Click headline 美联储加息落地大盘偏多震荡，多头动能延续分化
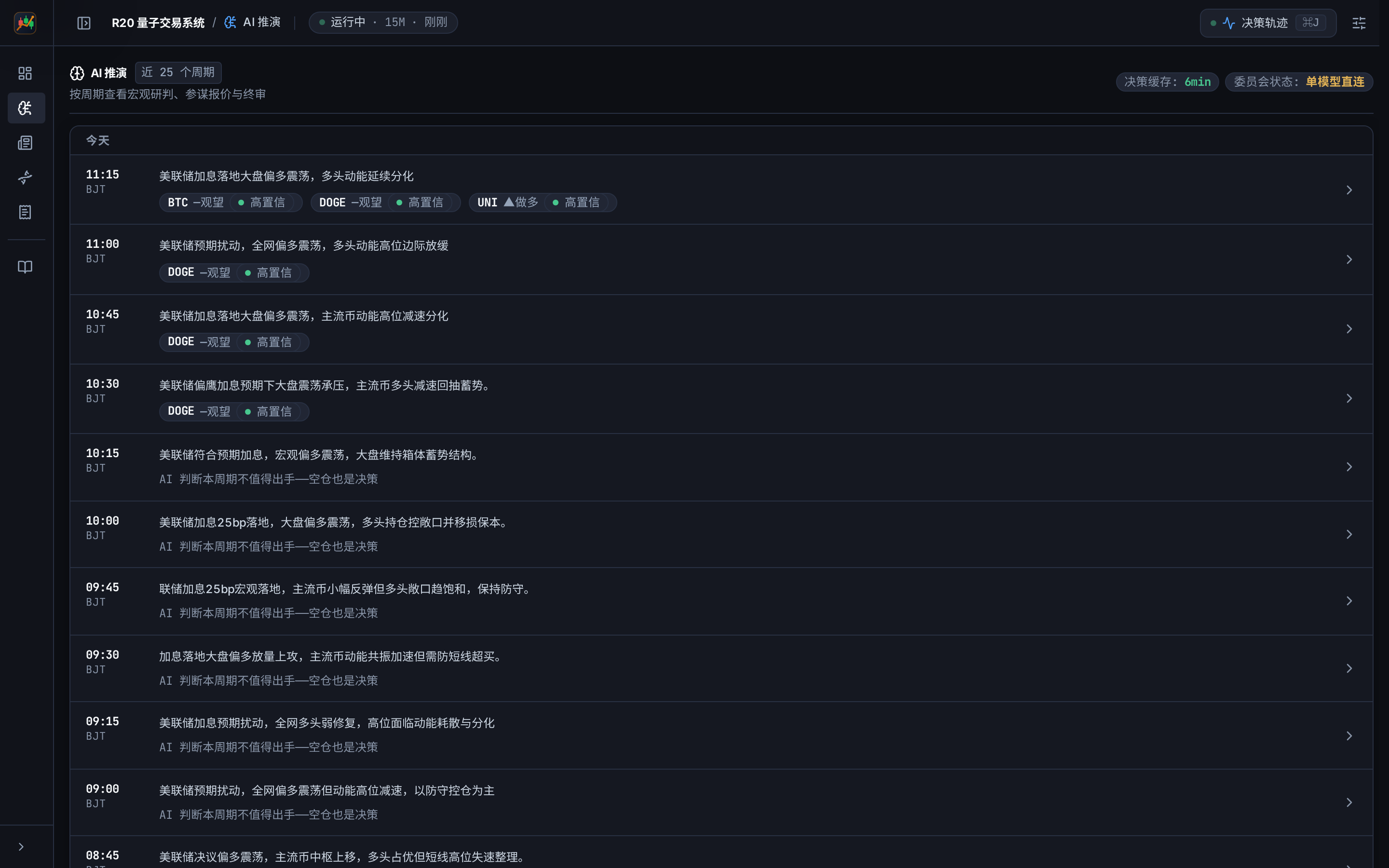 286,176
